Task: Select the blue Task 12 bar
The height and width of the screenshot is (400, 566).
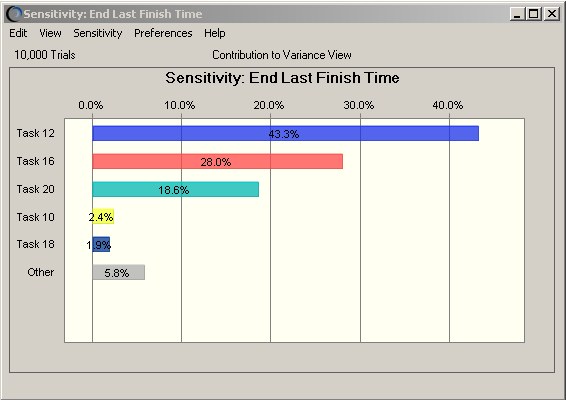Action: coord(286,133)
